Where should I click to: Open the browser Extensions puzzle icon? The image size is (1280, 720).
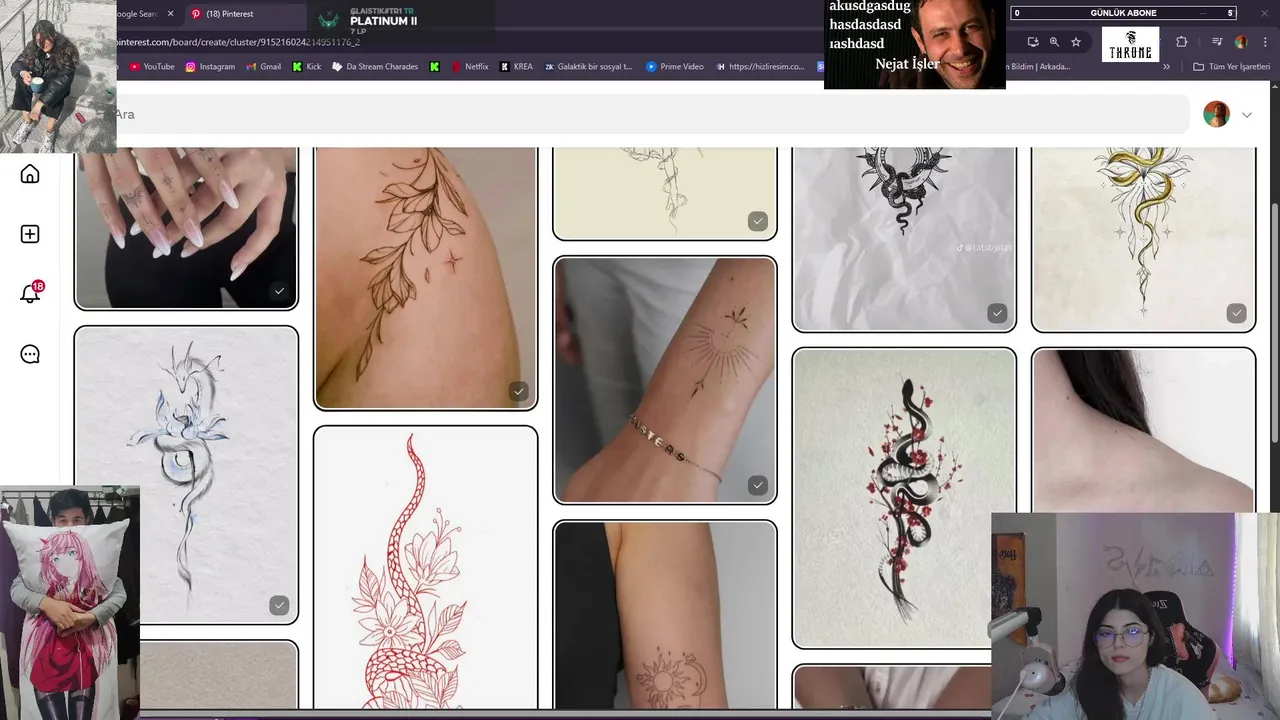point(1182,42)
